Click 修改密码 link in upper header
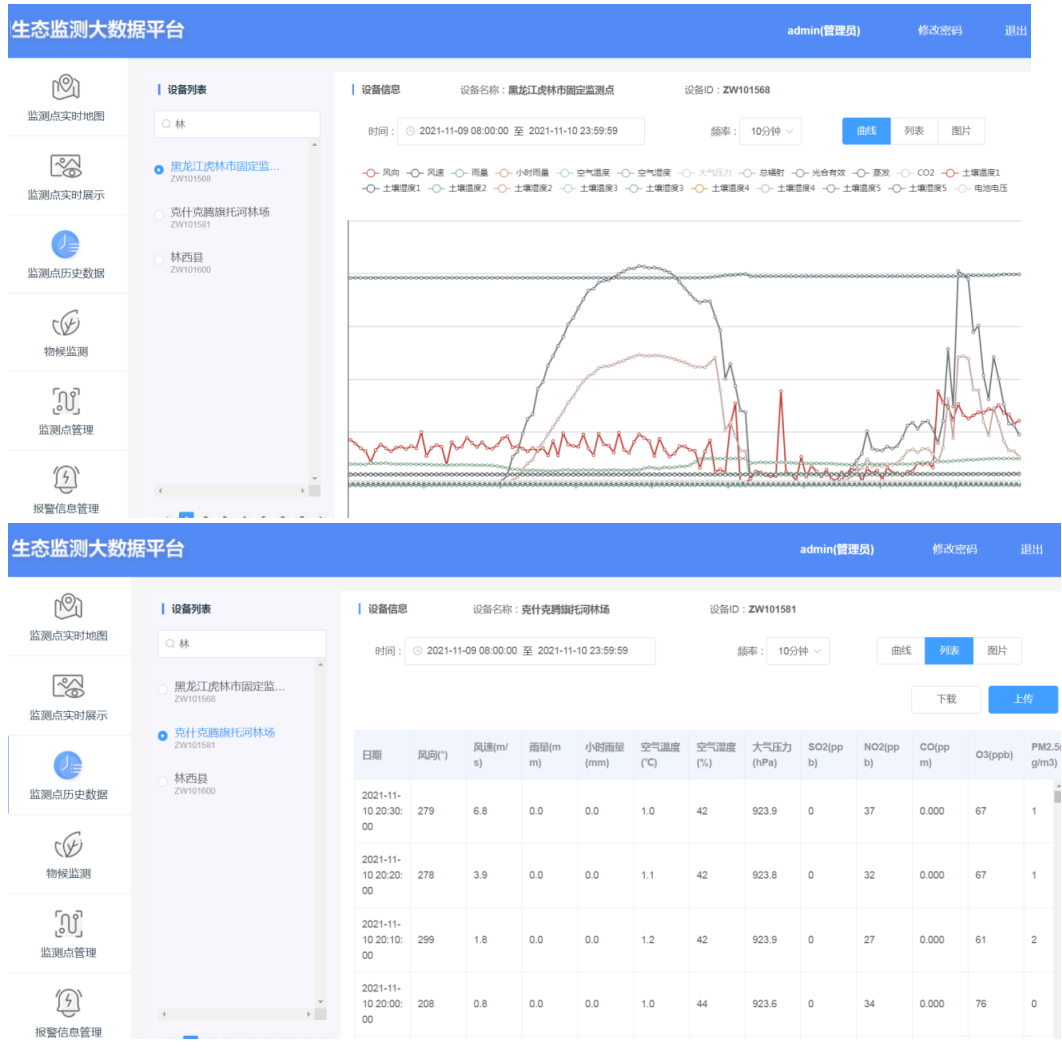Image resolution: width=1062 pixels, height=1049 pixels. point(939,31)
